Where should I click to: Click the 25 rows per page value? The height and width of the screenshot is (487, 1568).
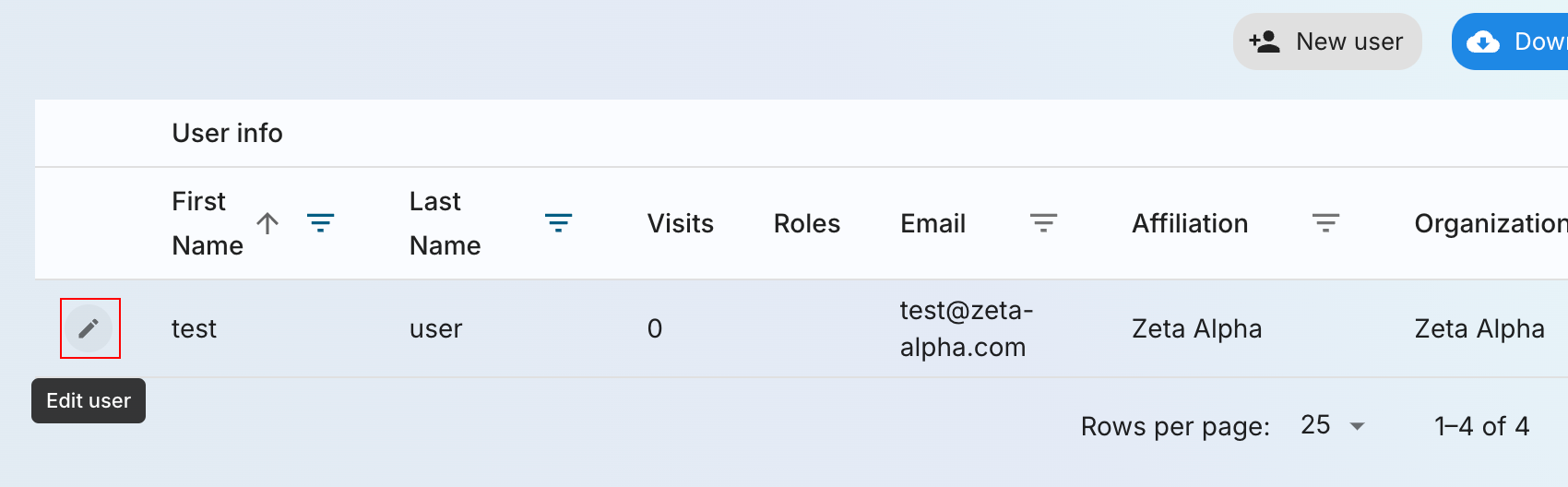click(1315, 425)
